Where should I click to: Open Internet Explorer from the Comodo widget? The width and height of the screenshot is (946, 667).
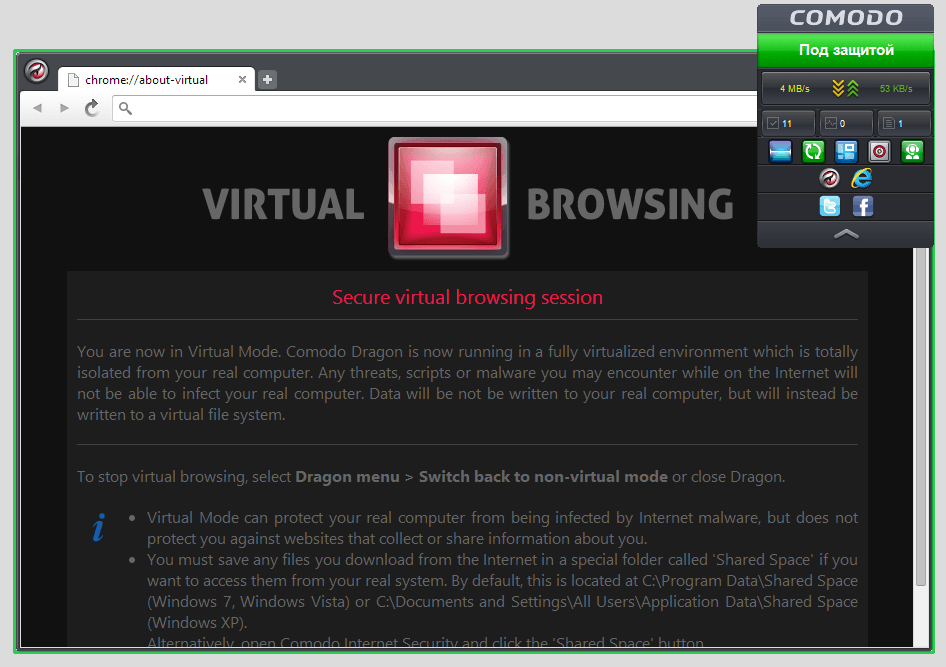(862, 178)
